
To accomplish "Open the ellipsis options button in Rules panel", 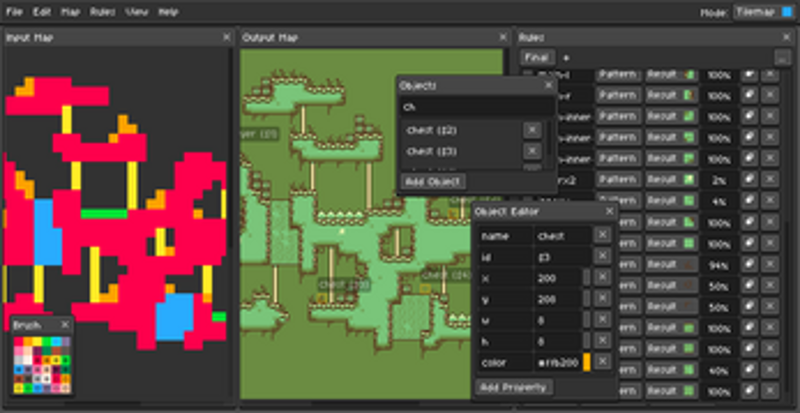I will pos(782,58).
